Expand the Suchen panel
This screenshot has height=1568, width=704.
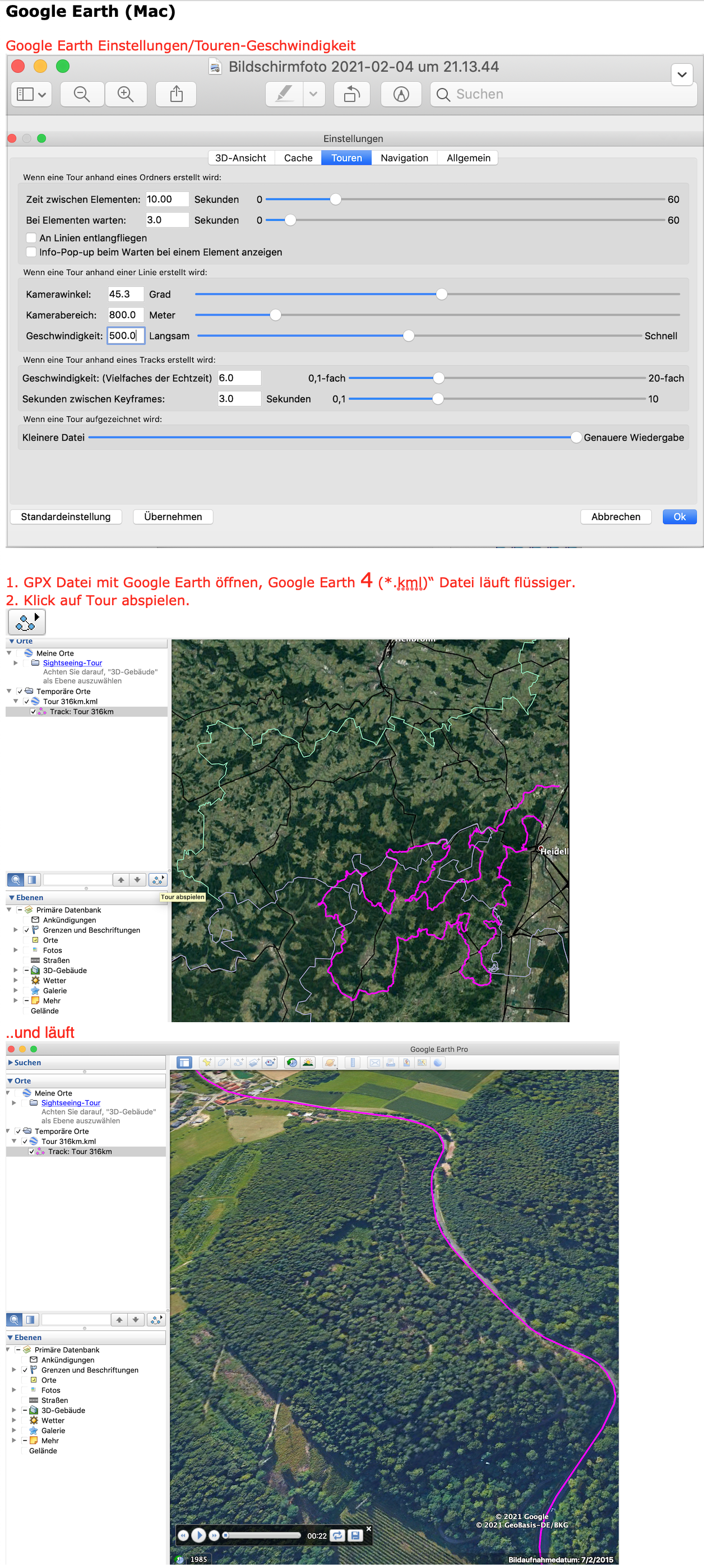point(10,1062)
